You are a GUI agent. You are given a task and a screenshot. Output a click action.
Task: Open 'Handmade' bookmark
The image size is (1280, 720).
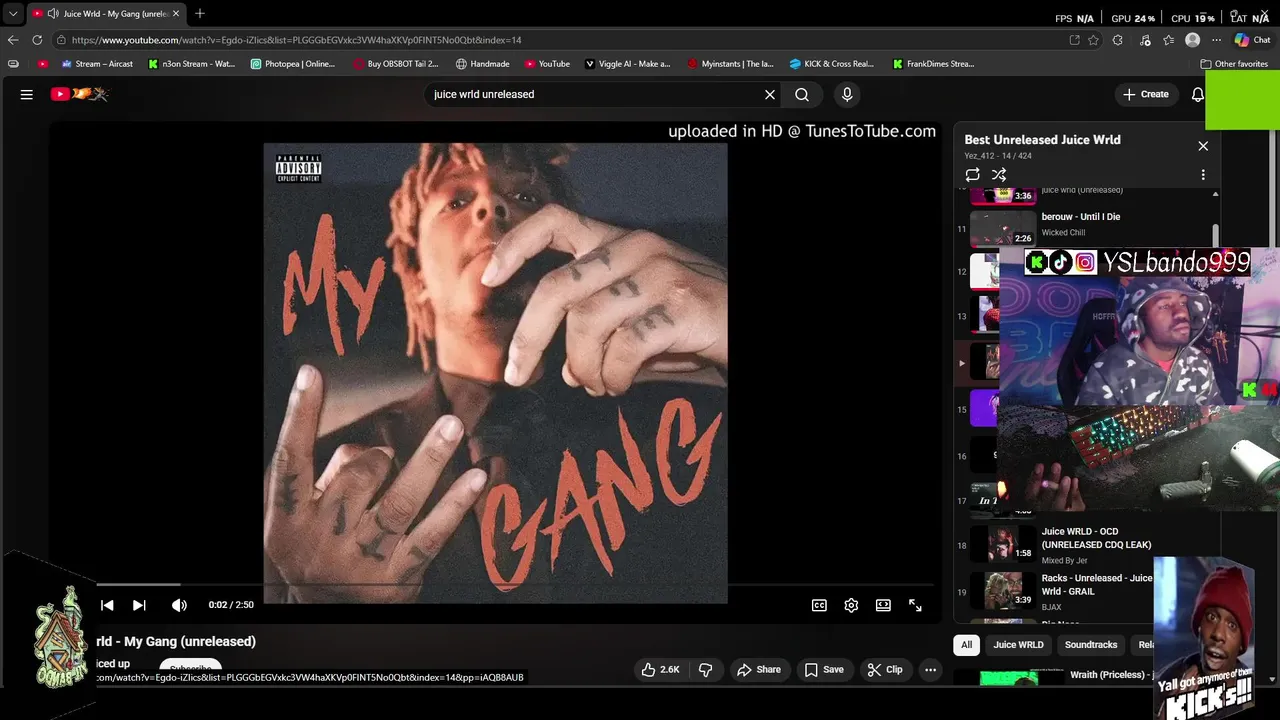(483, 64)
